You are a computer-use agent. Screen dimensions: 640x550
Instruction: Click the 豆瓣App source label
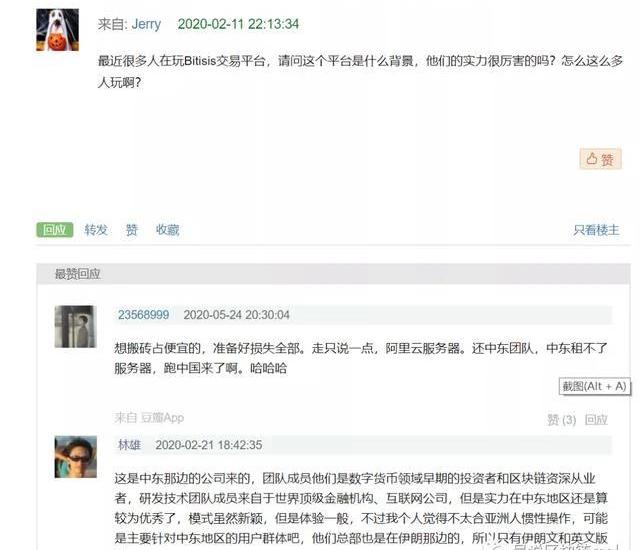(x=162, y=417)
